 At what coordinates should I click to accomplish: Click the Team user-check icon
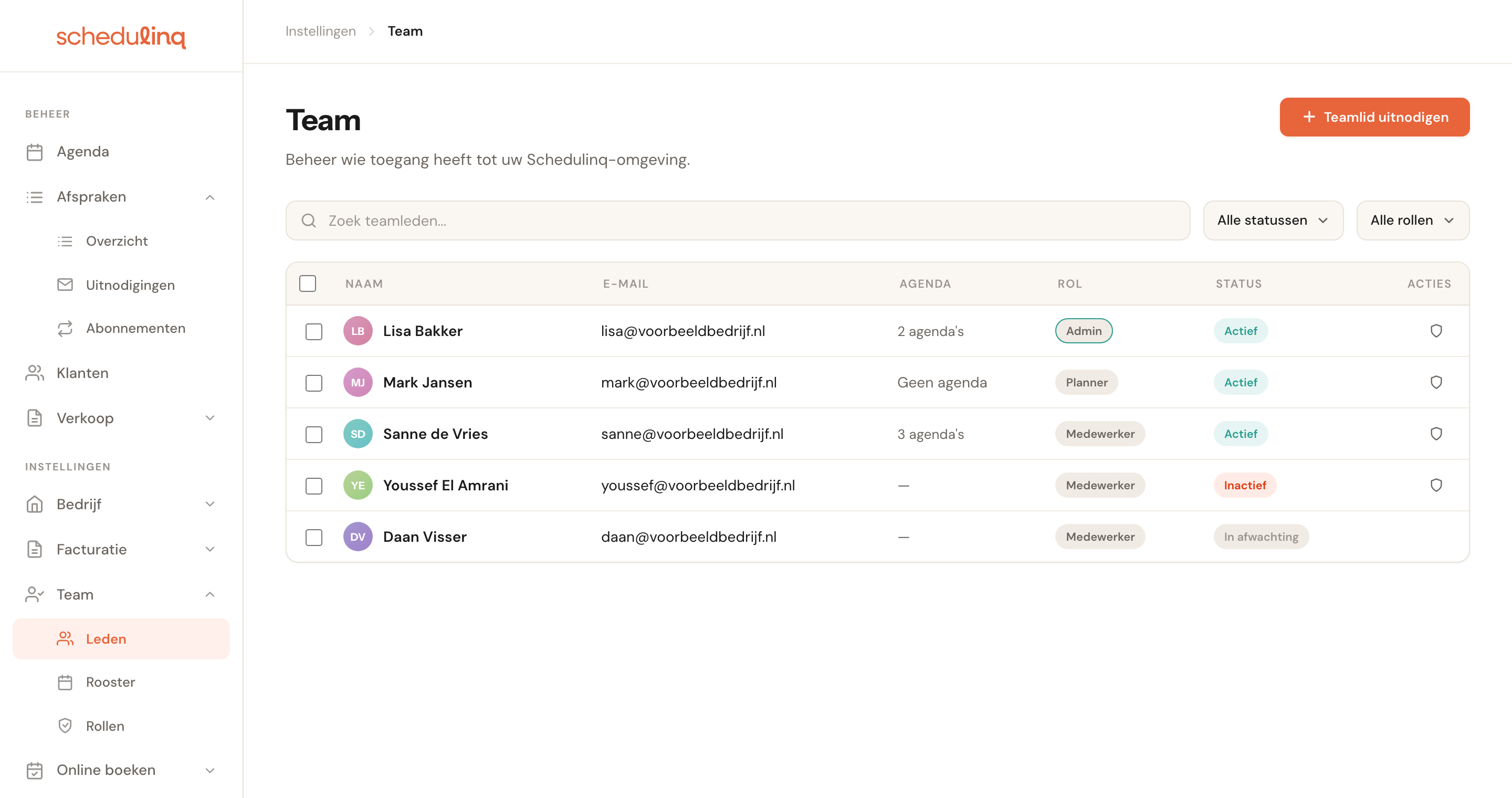point(35,594)
